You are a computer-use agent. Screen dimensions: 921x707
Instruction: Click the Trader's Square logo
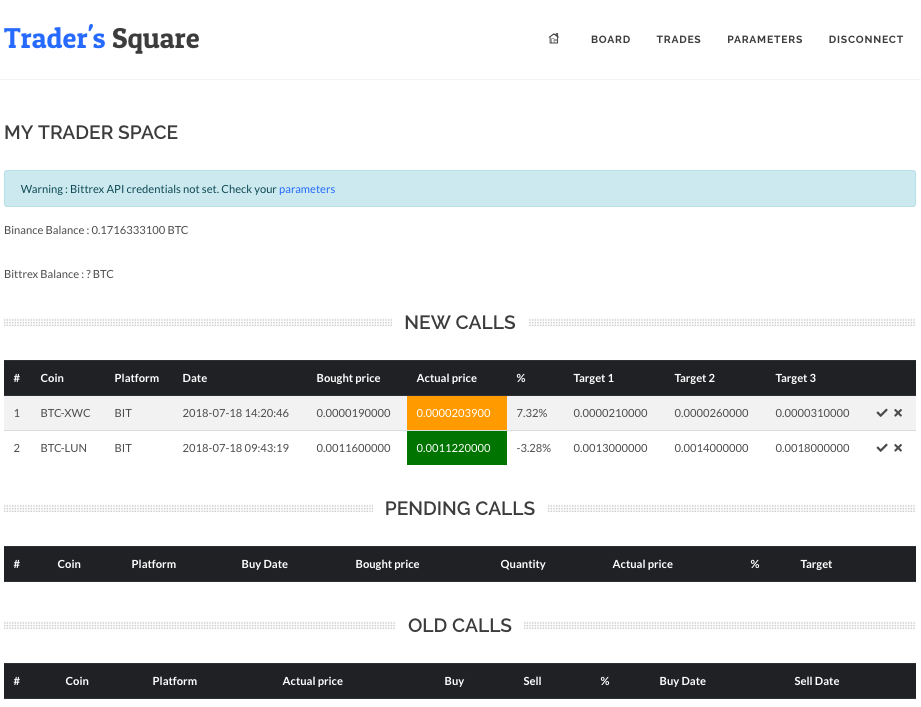(x=102, y=39)
